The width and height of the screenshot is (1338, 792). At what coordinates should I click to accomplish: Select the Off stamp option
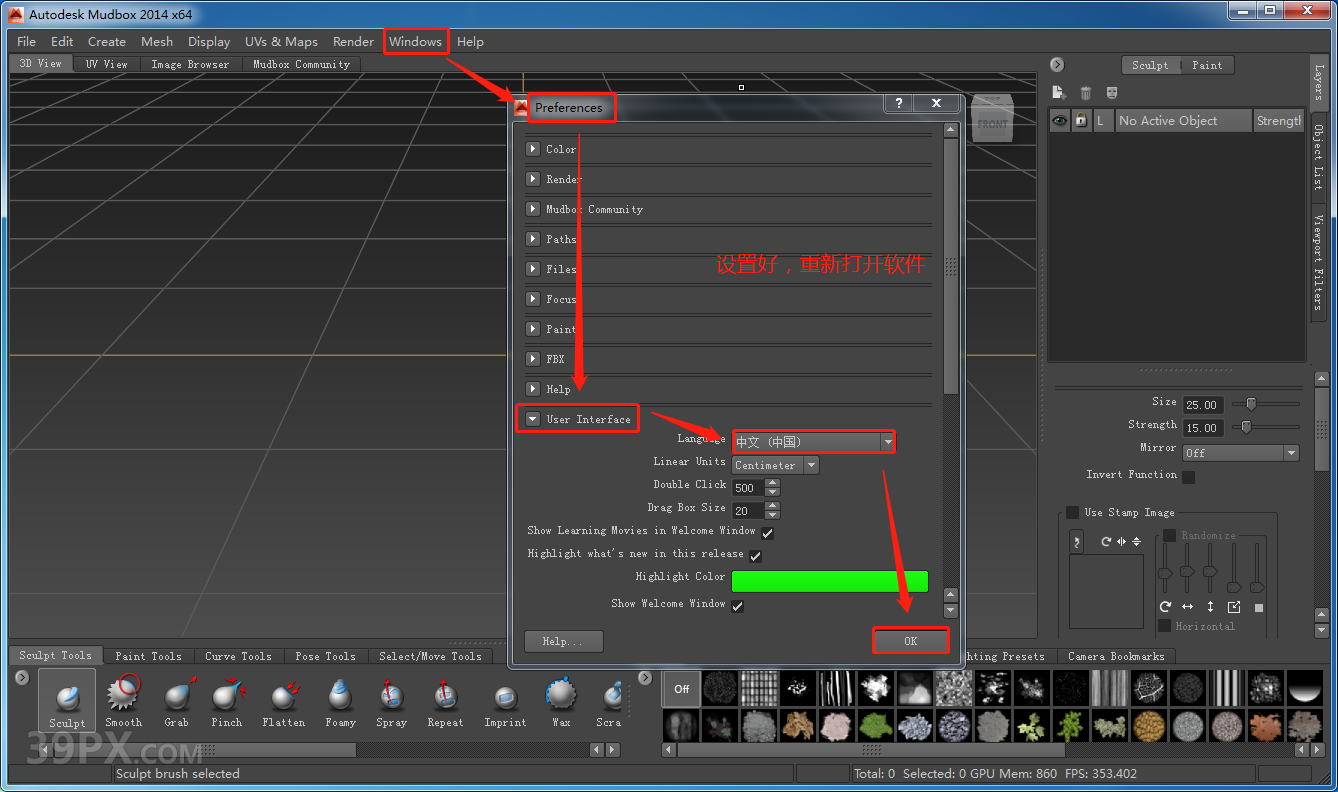click(680, 690)
